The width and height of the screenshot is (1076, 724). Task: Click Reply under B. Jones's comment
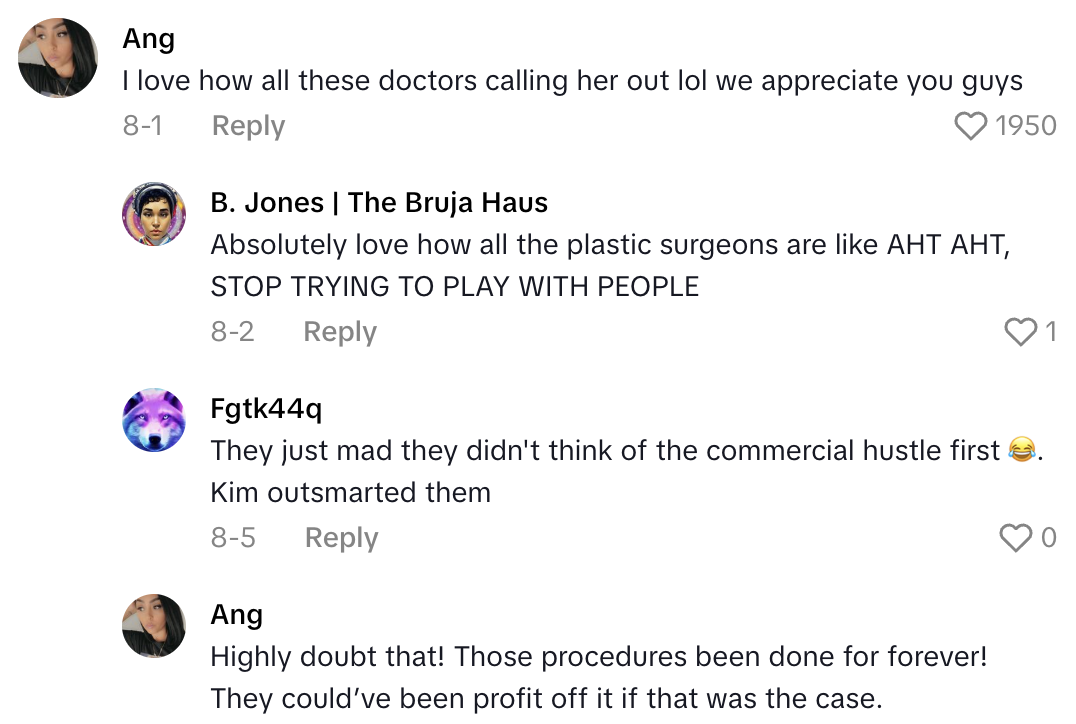point(339,331)
